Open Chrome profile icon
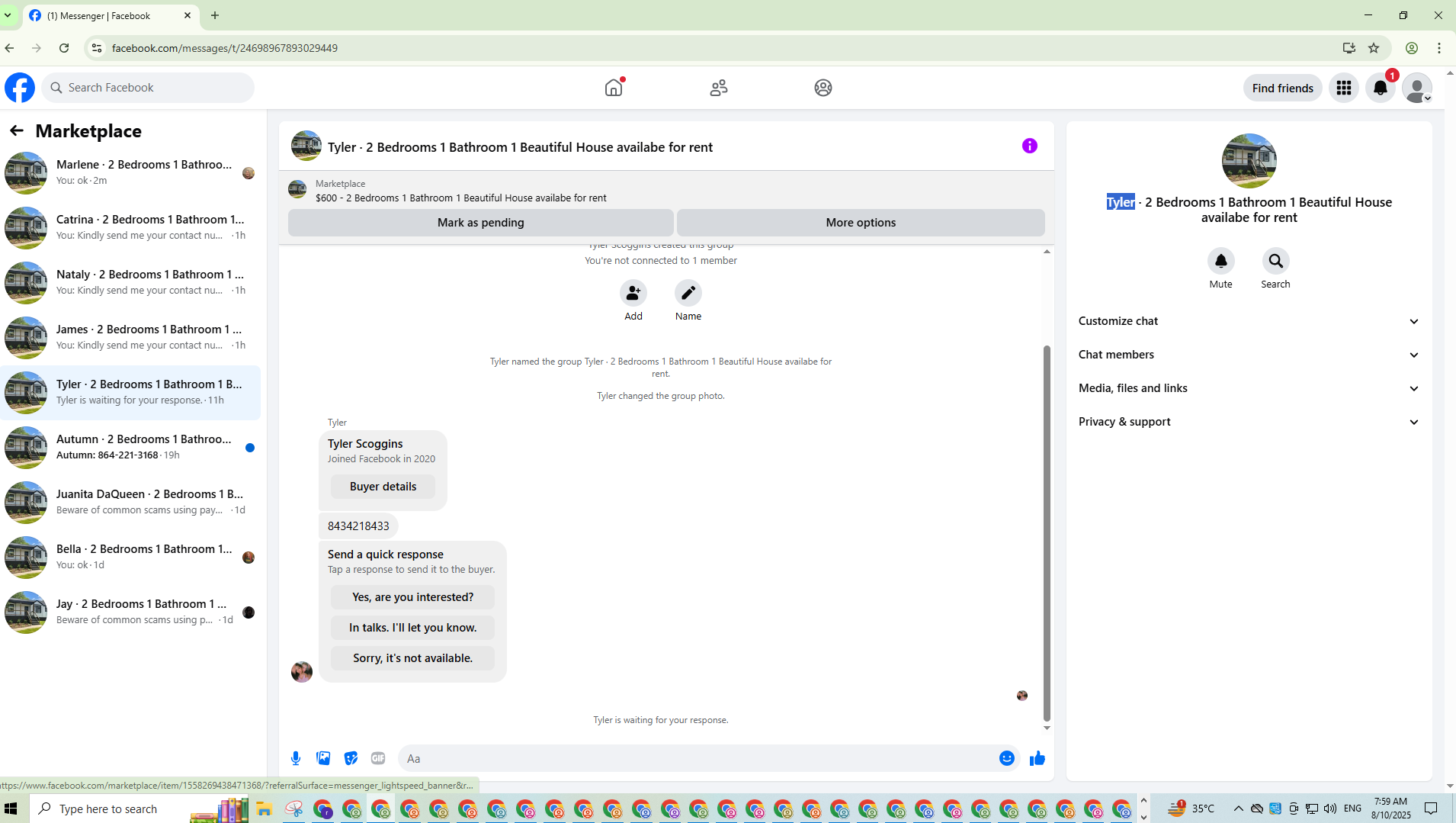The image size is (1456, 823). 1412,48
